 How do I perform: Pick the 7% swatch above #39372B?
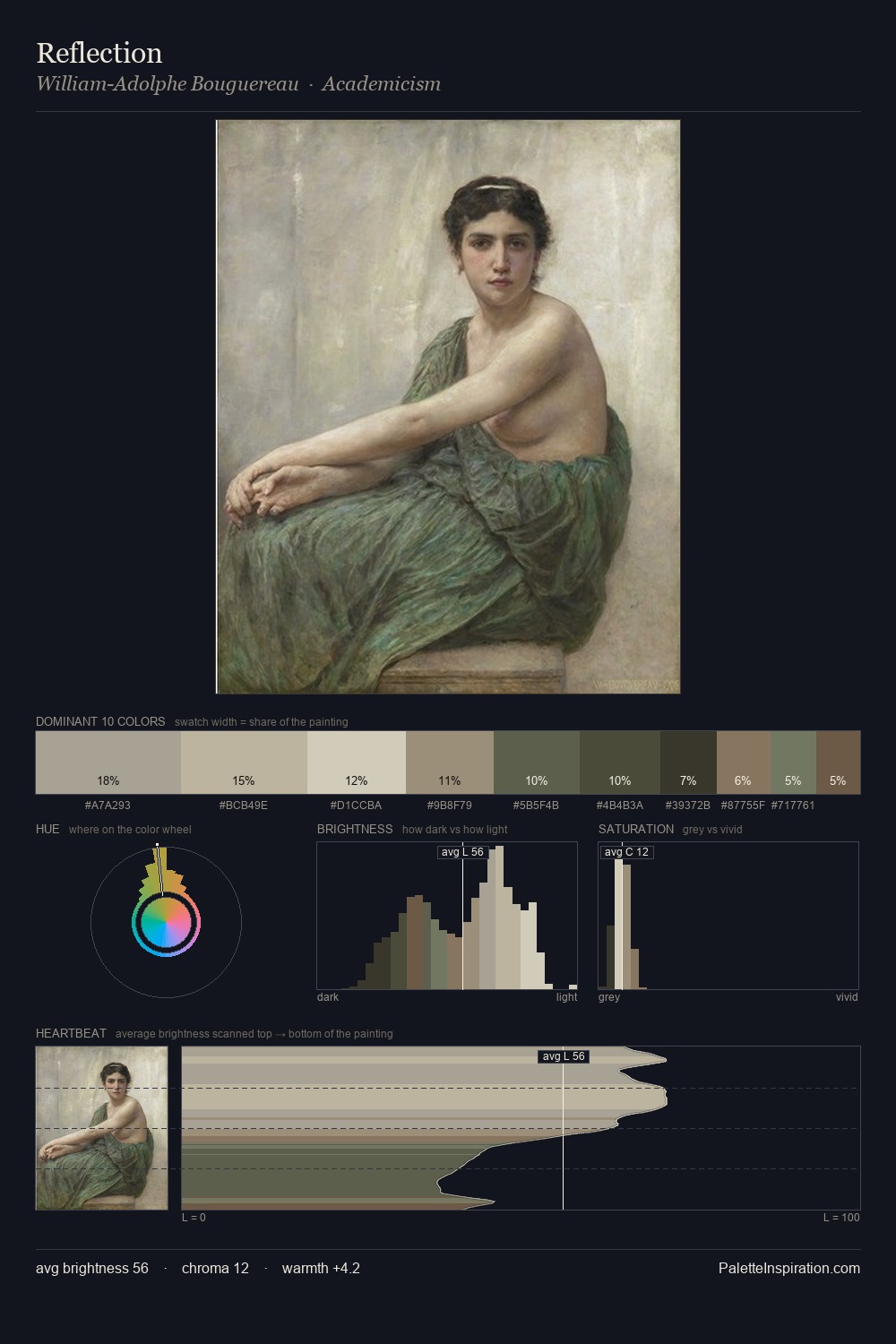(x=688, y=762)
